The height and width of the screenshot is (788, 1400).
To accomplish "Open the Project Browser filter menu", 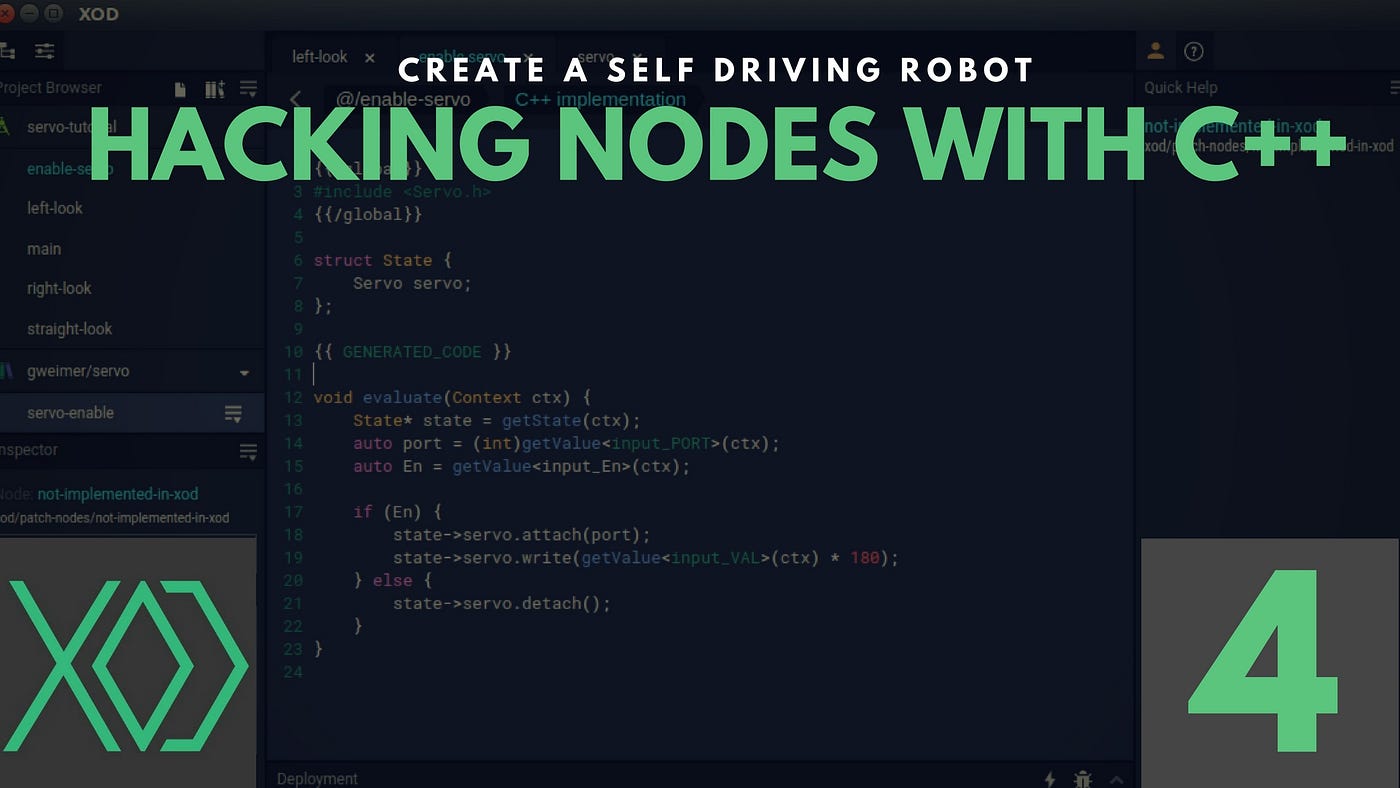I will pyautogui.click(x=248, y=89).
